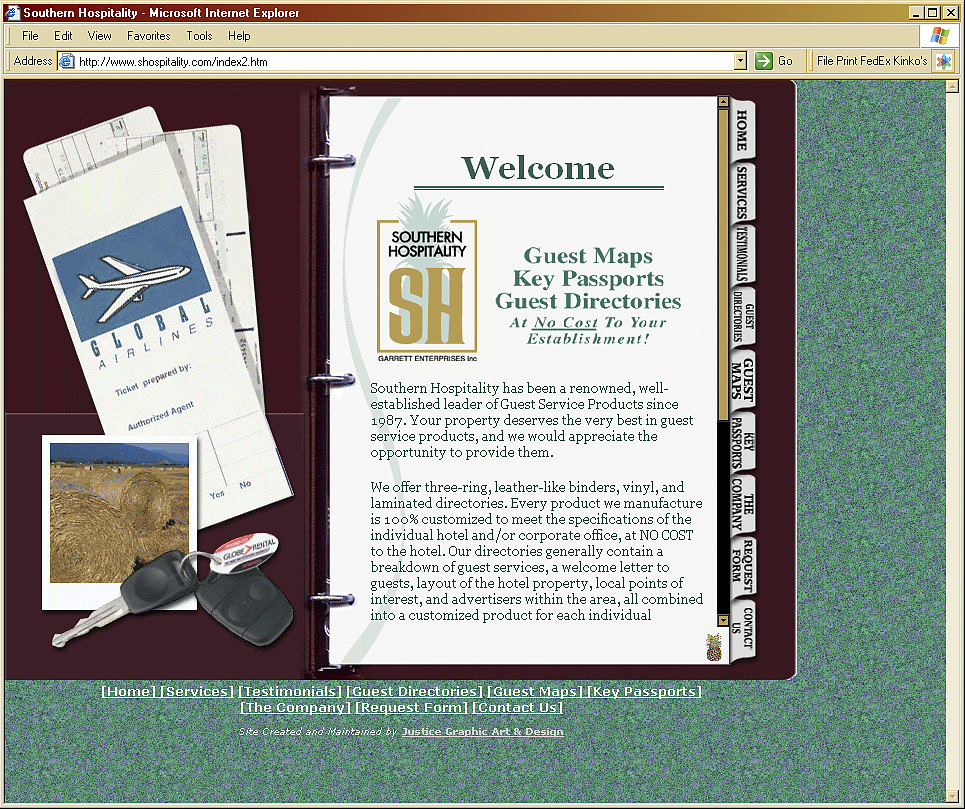965x809 pixels.
Task: Click the browser window scroll up arrow
Action: pyautogui.click(x=952, y=86)
